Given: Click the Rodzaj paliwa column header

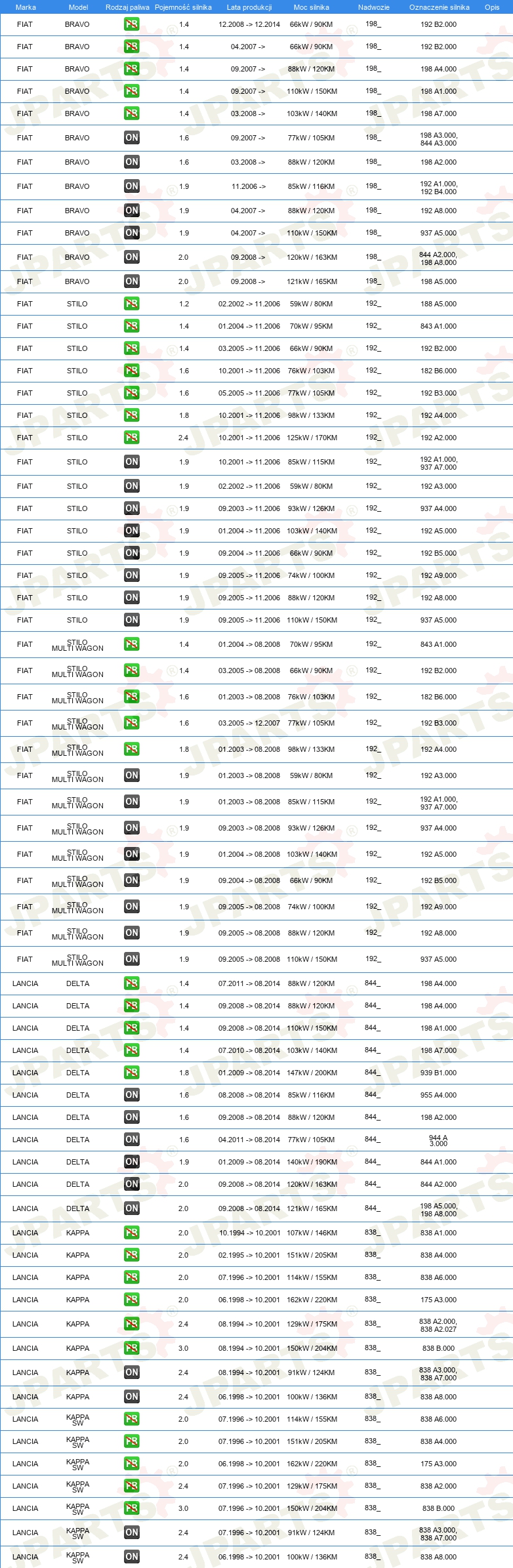Looking at the screenshot, I should (x=127, y=7).
